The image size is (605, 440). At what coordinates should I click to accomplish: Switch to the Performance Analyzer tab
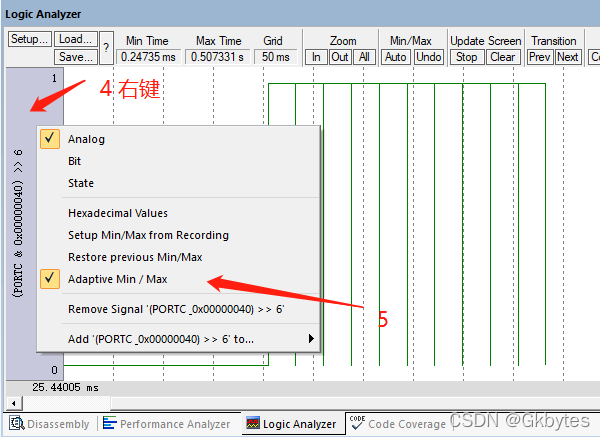(x=167, y=424)
